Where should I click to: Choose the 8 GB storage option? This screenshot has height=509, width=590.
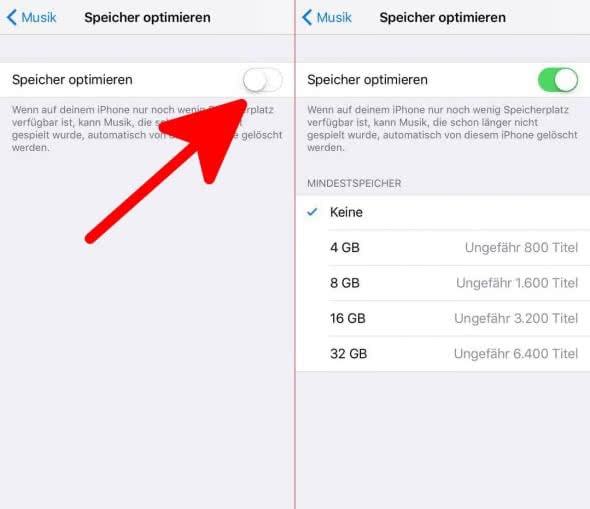coord(443,283)
